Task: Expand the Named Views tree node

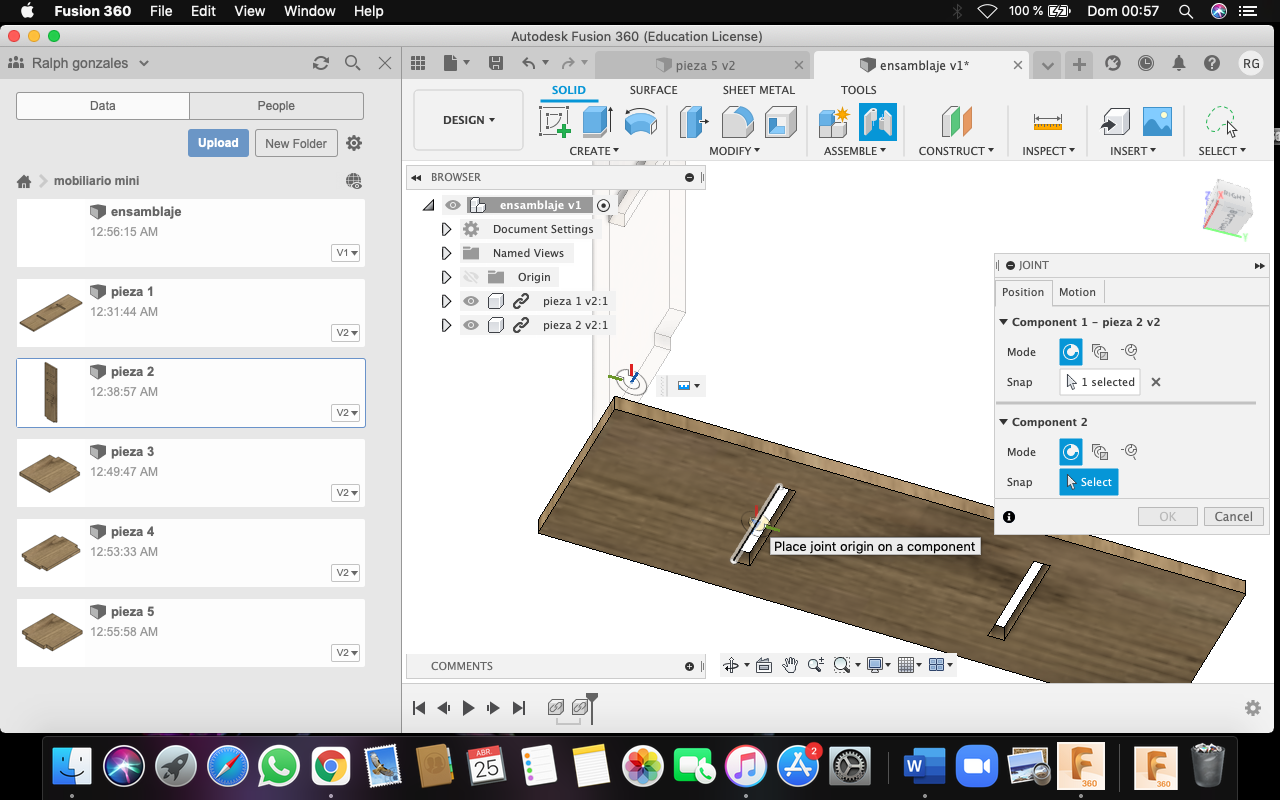Action: point(446,253)
